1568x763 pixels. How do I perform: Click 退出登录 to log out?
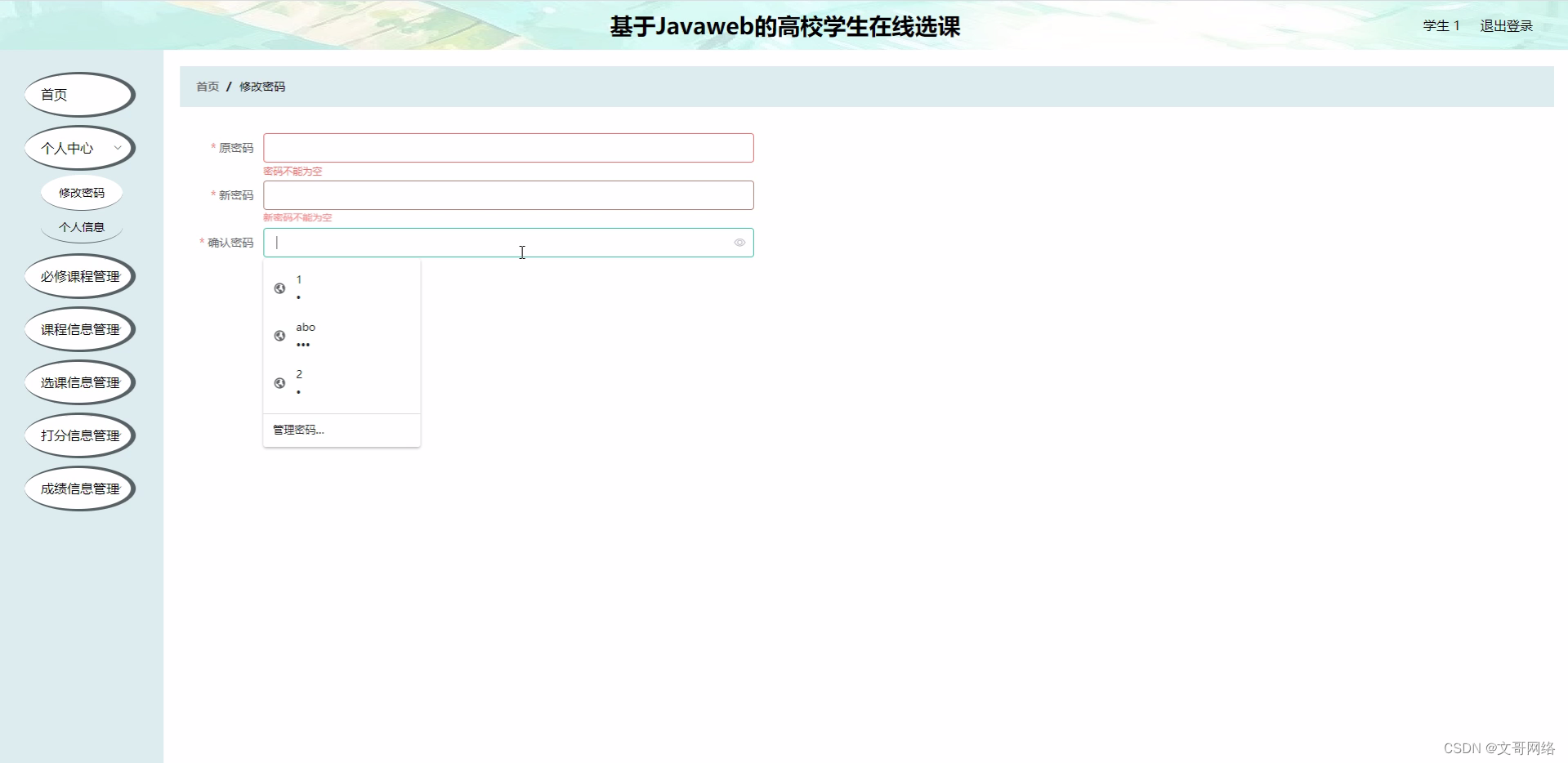pyautogui.click(x=1506, y=25)
